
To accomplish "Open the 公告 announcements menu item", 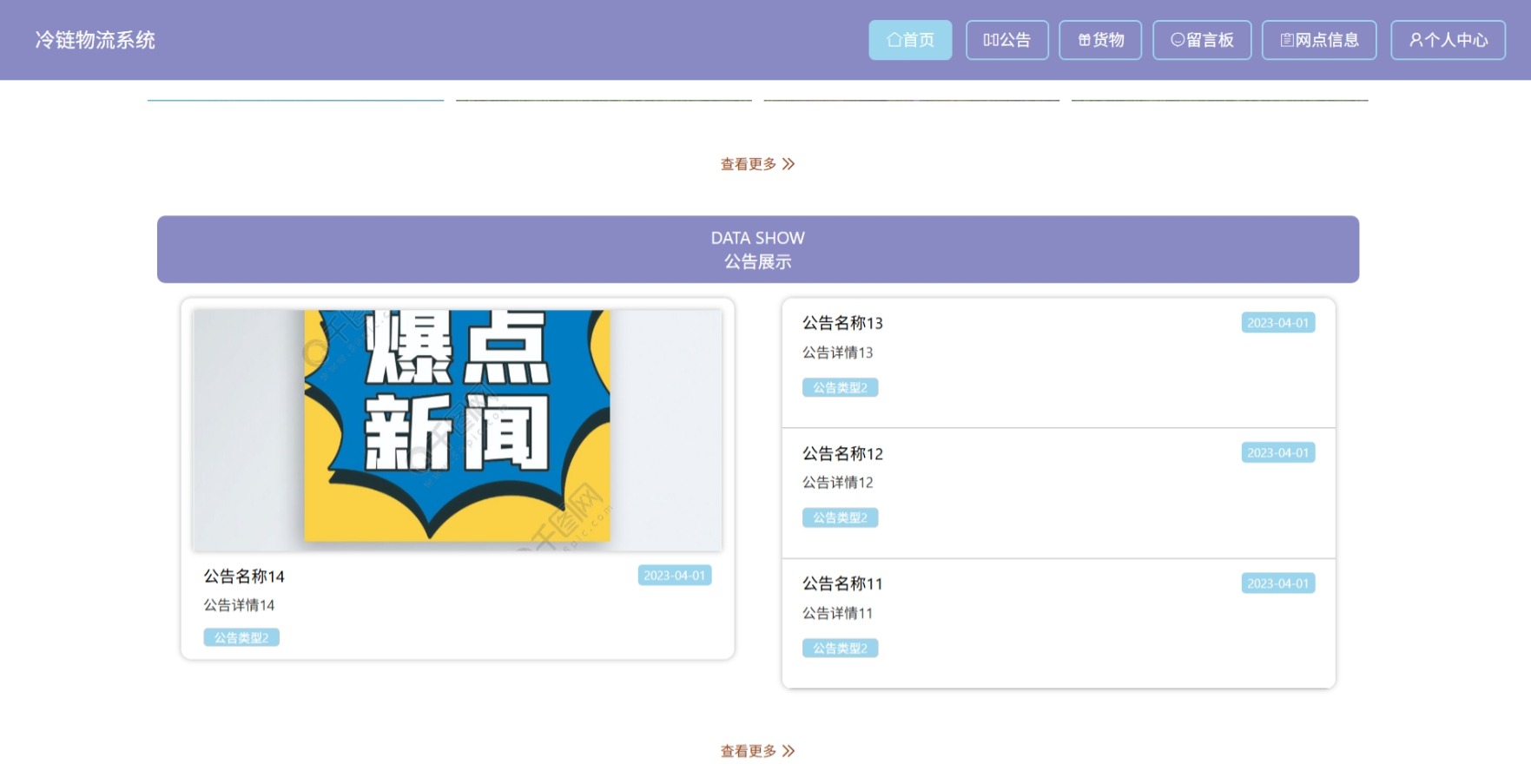I will [x=1007, y=40].
